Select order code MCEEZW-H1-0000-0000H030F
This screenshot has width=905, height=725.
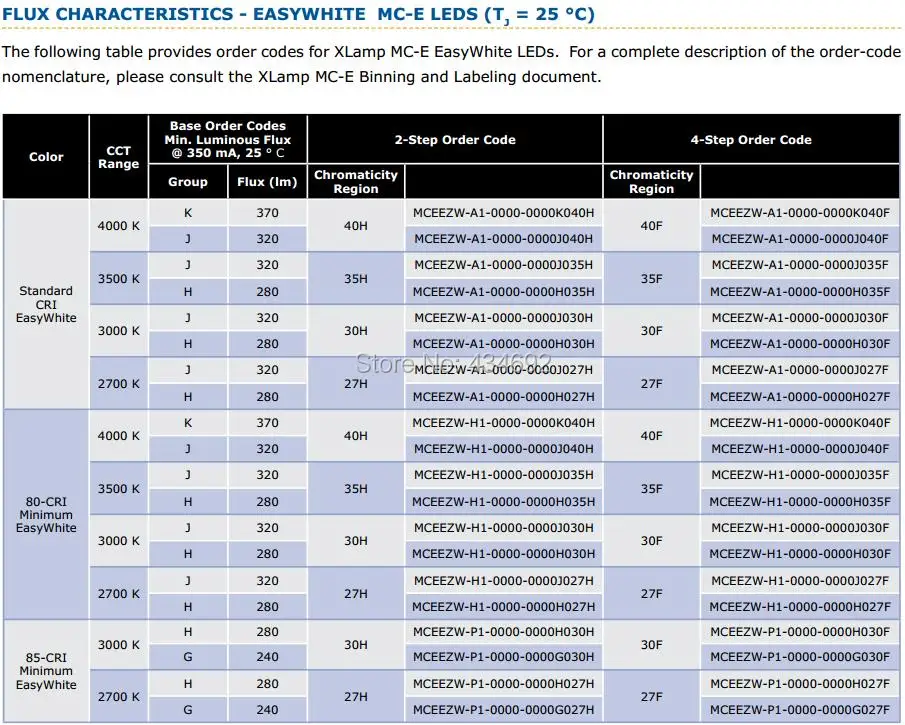(x=800, y=554)
